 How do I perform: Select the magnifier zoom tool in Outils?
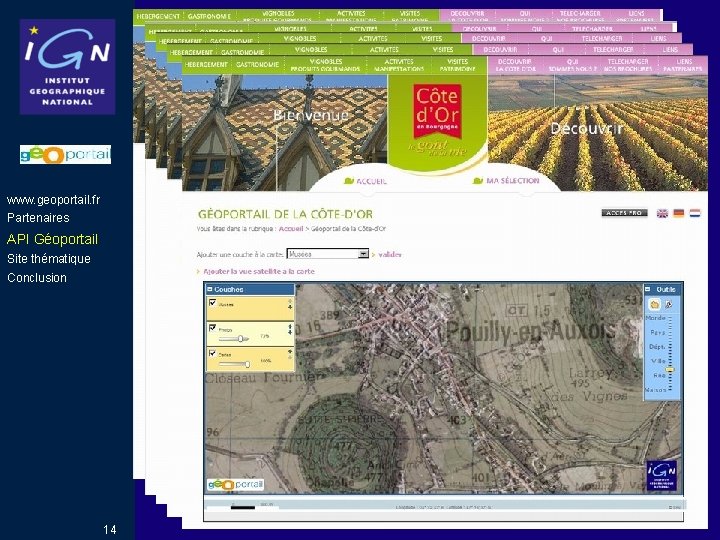coord(669,304)
